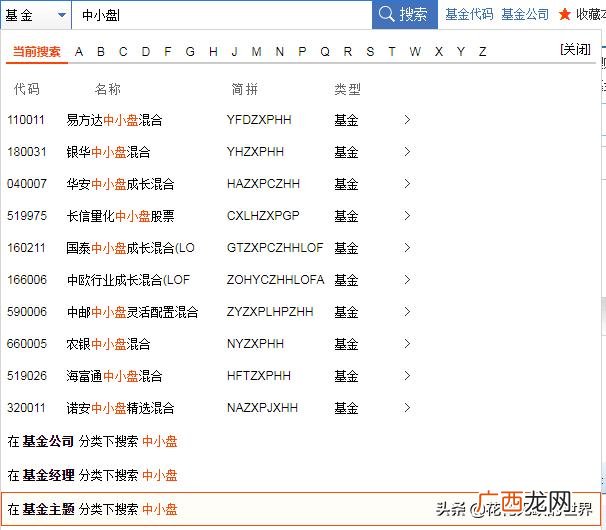The height and width of the screenshot is (530, 606).
Task: Select fund name 中欧行业成长混合(LOF
Action: tap(128, 280)
